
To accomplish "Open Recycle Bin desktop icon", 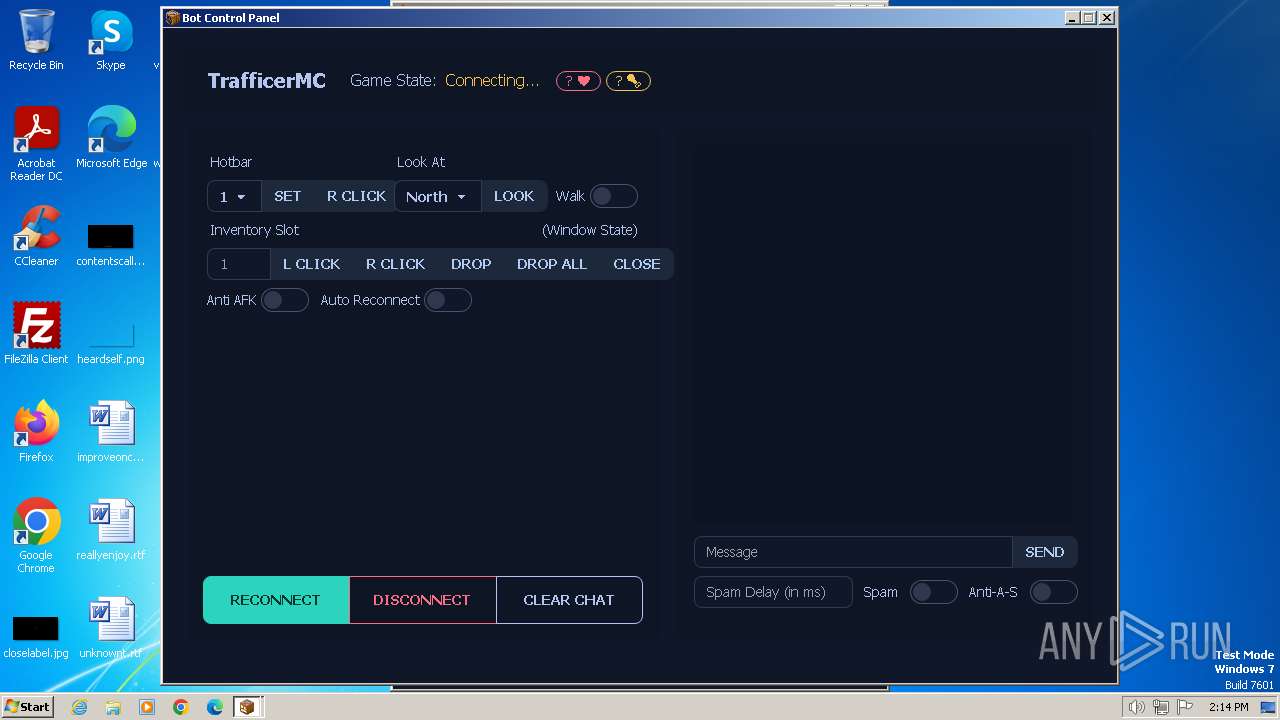I will coord(36,40).
